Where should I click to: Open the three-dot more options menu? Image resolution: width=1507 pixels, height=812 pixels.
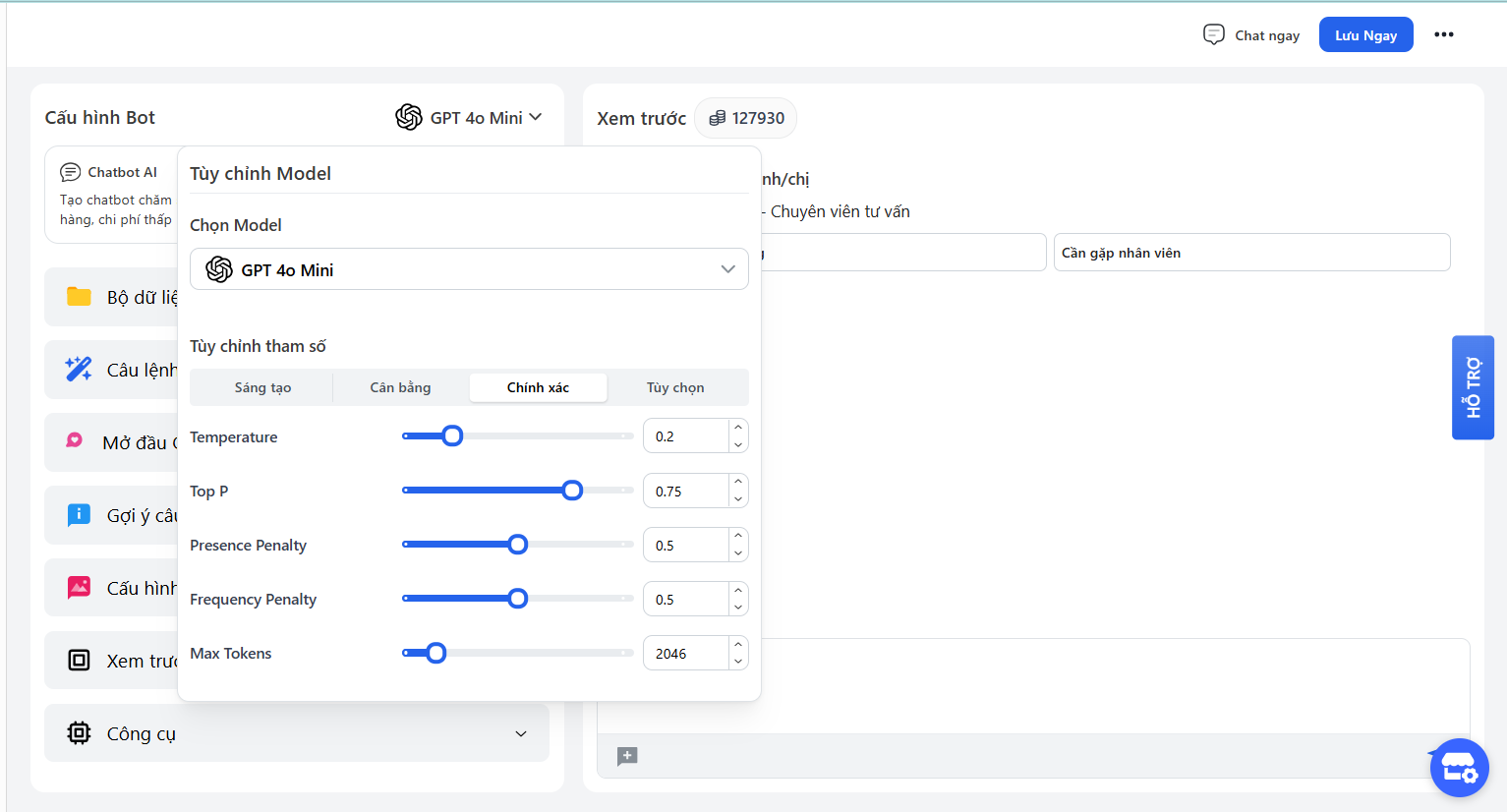pos(1443,35)
